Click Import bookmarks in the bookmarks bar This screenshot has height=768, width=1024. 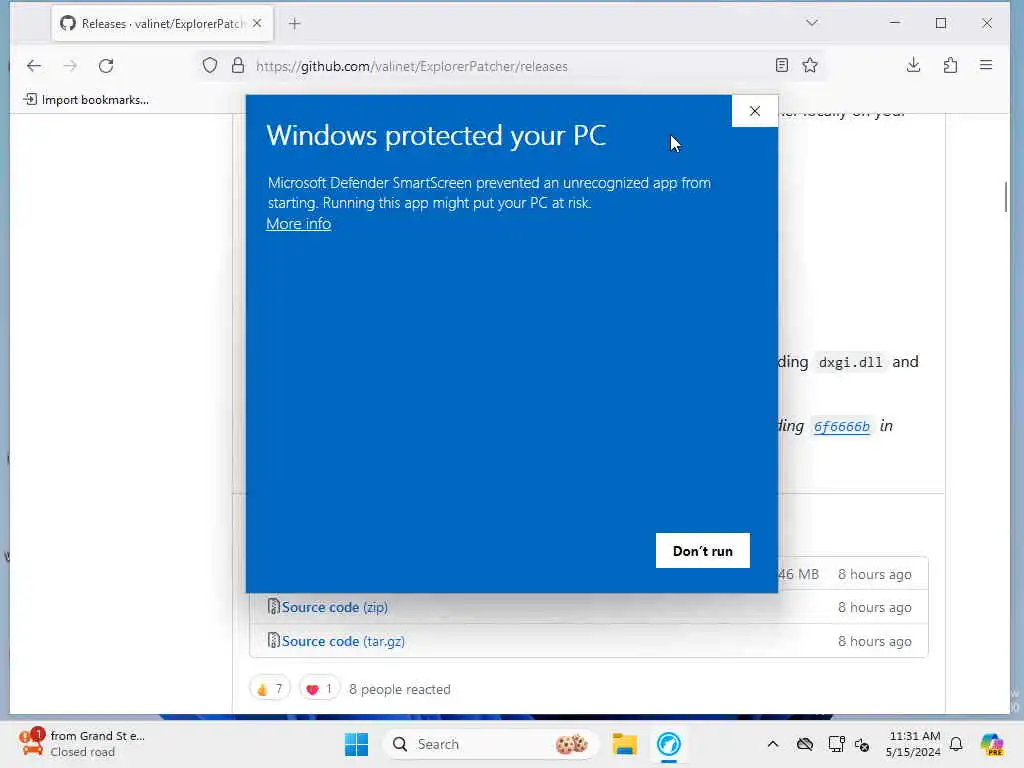click(86, 99)
